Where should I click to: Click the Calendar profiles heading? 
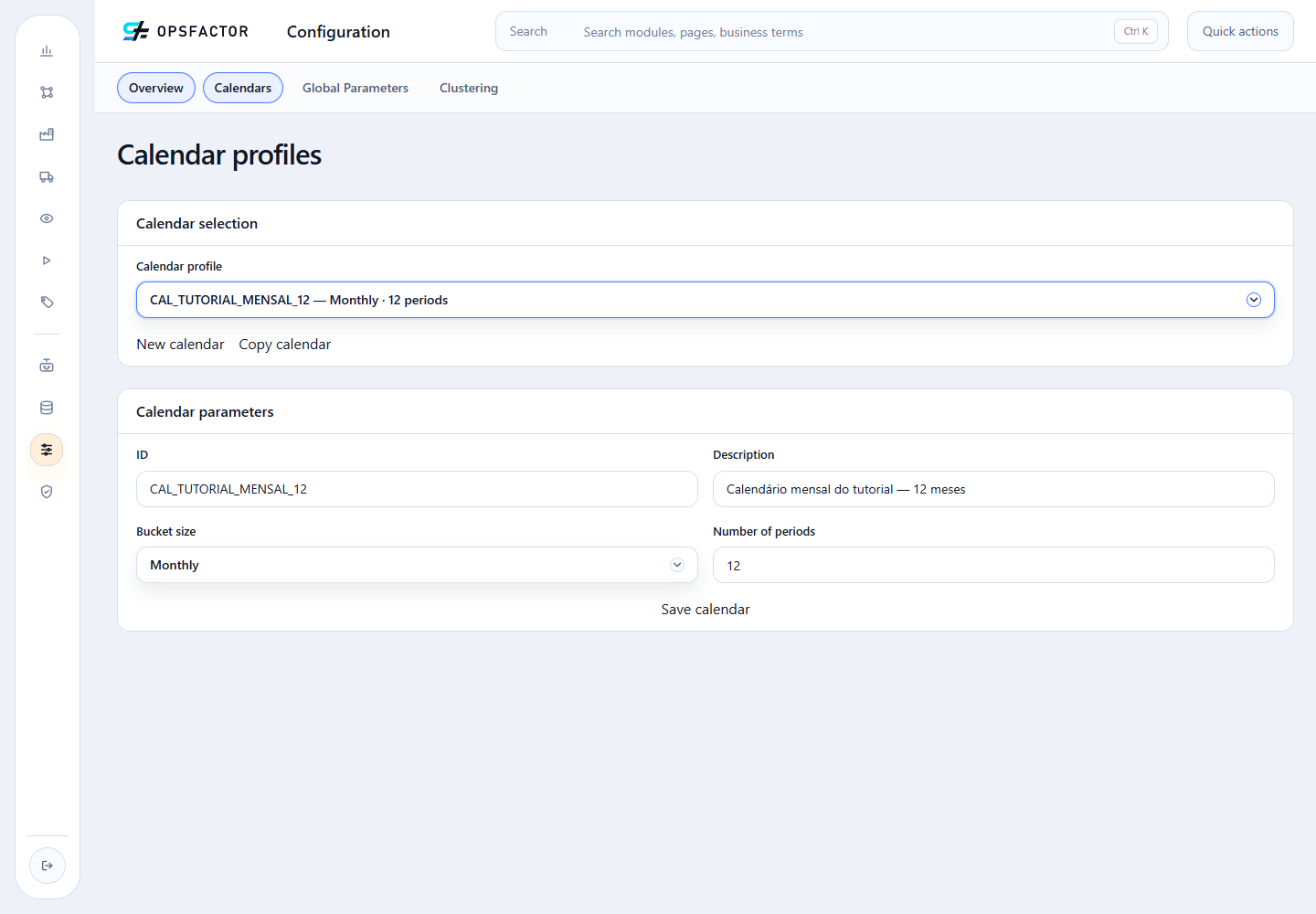pyautogui.click(x=219, y=155)
